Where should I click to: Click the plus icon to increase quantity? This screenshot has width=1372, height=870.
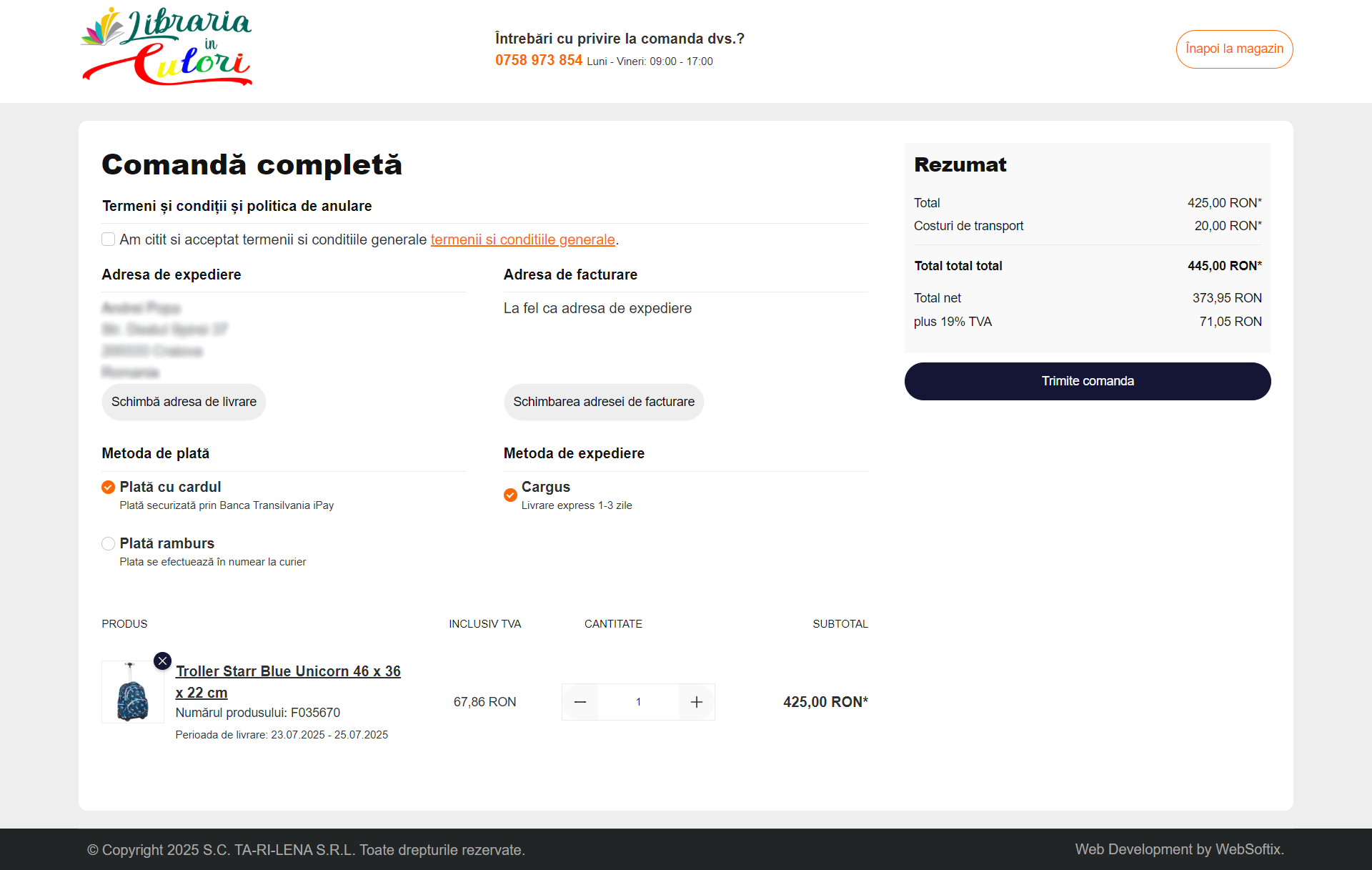pos(696,702)
